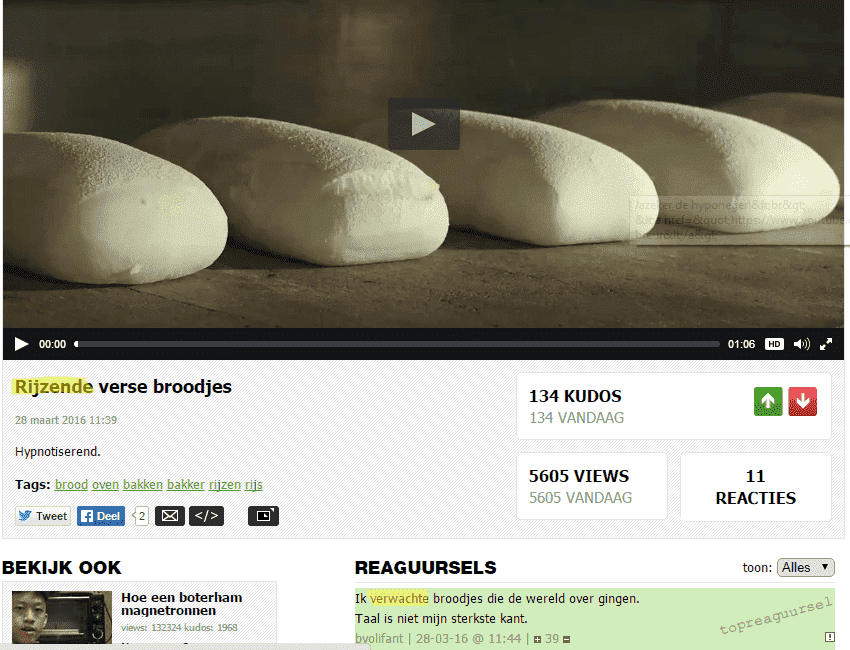Viewport: 850px width, 650px height.
Task: Share the video via Tweet button
Action: 42,516
